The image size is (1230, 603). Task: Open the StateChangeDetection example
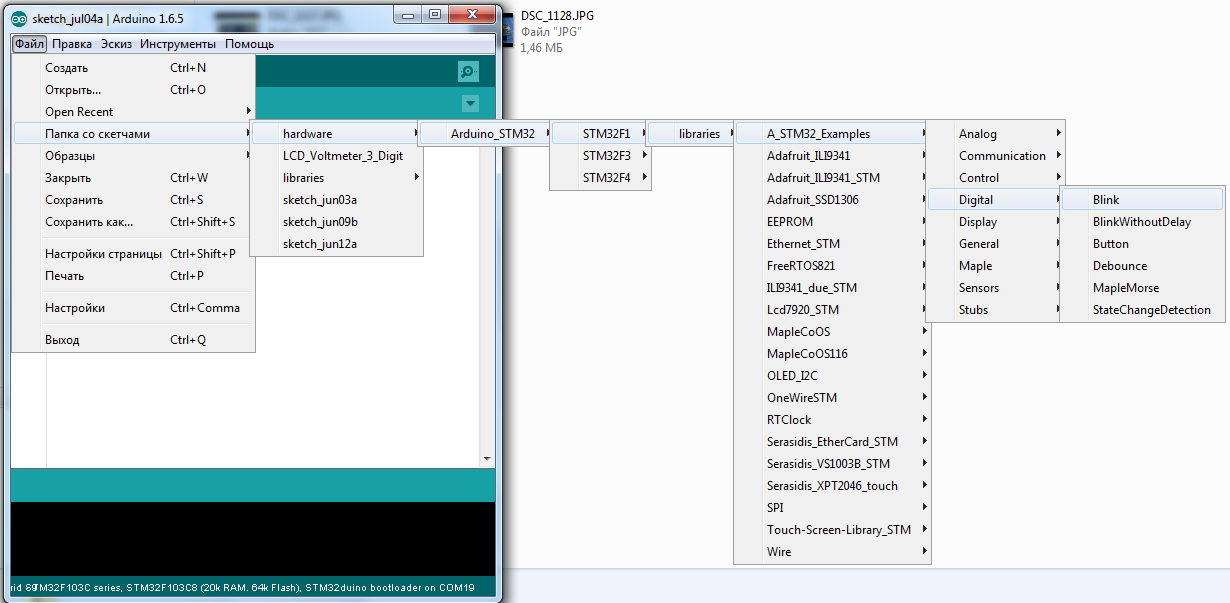(x=1142, y=310)
